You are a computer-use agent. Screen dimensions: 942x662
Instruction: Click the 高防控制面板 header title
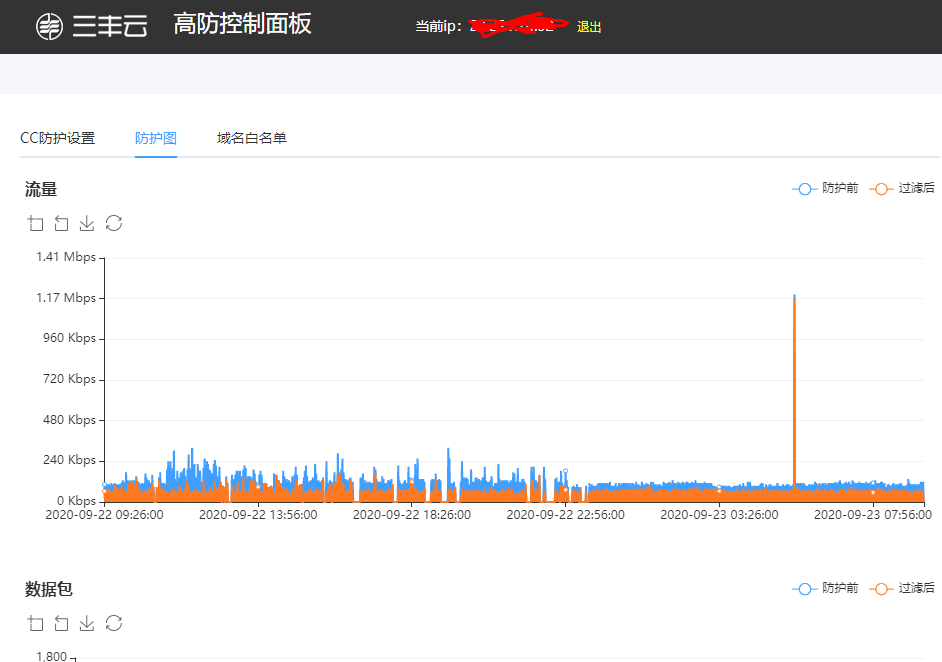click(x=242, y=25)
